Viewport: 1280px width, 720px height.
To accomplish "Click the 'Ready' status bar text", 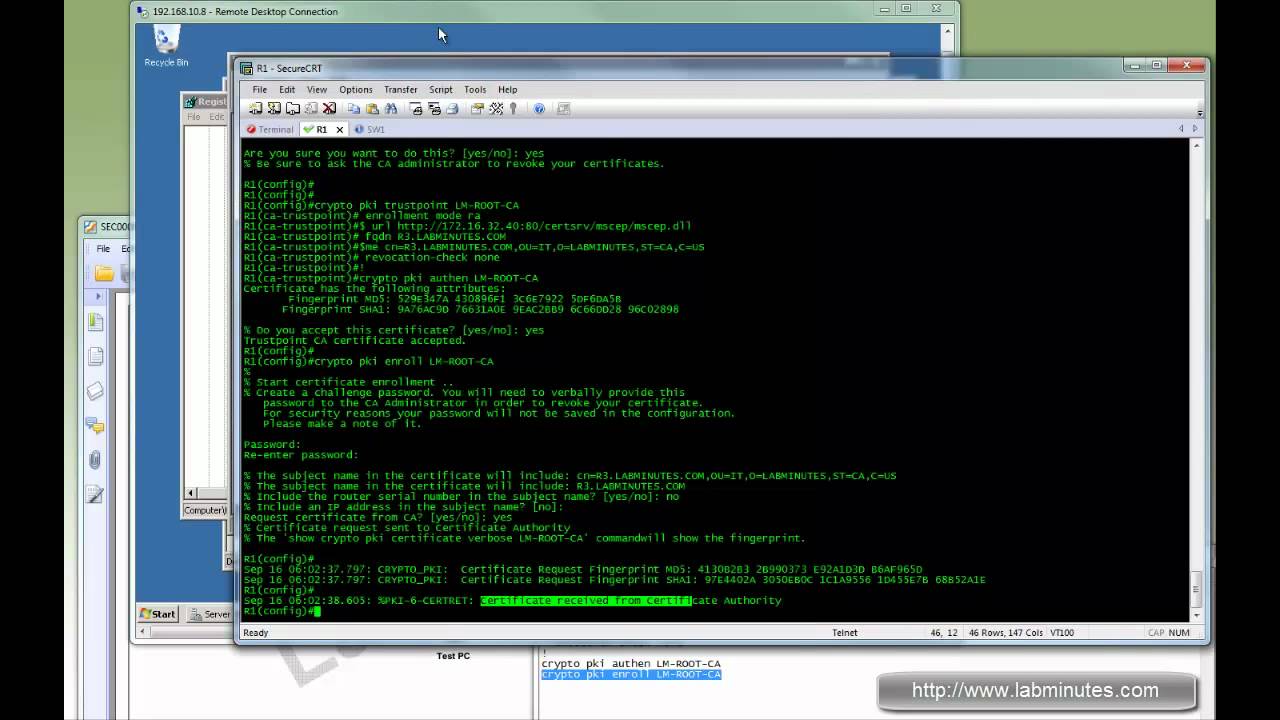I will 256,632.
